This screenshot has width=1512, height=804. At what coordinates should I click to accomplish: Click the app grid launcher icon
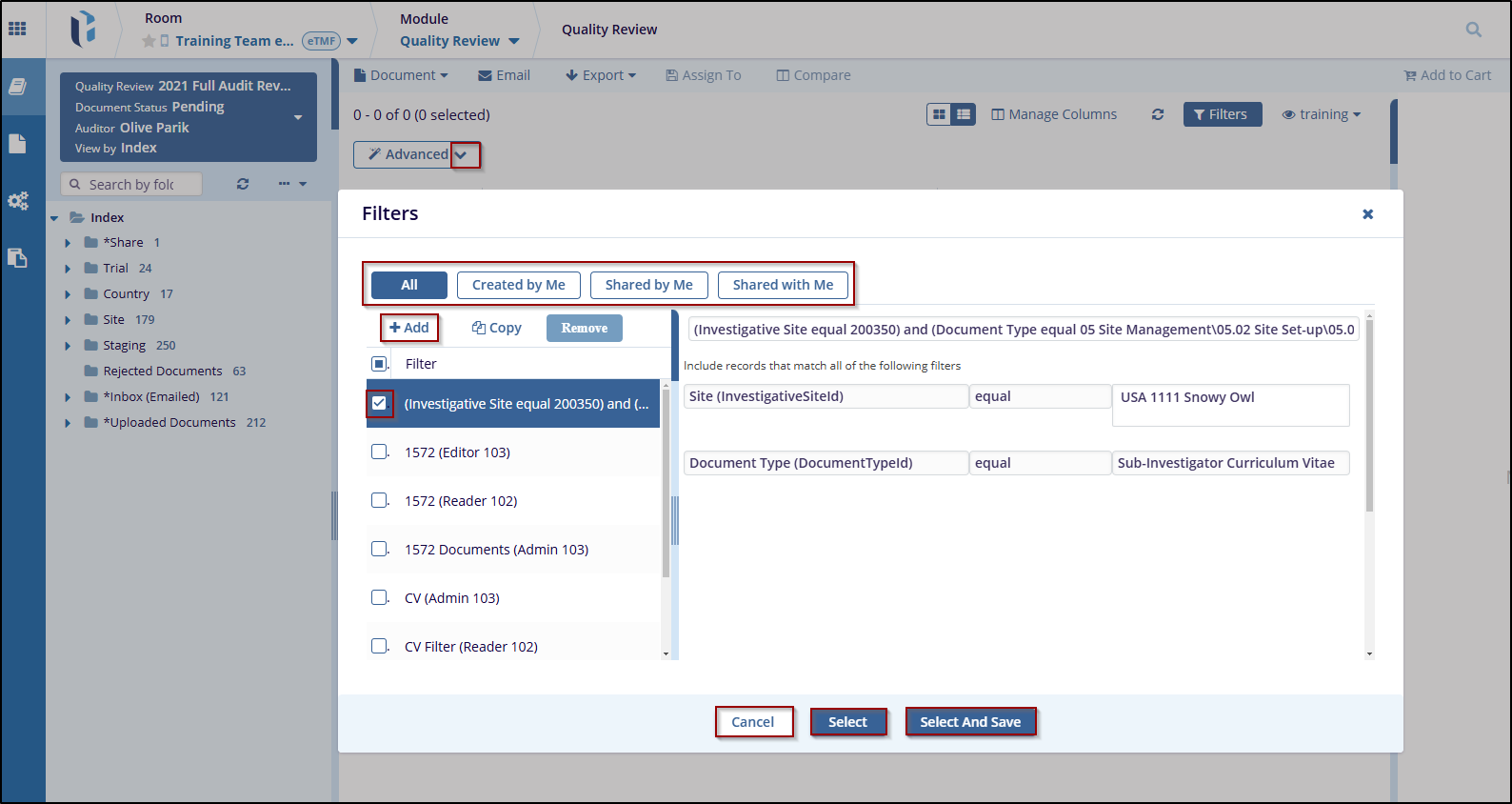(x=17, y=29)
